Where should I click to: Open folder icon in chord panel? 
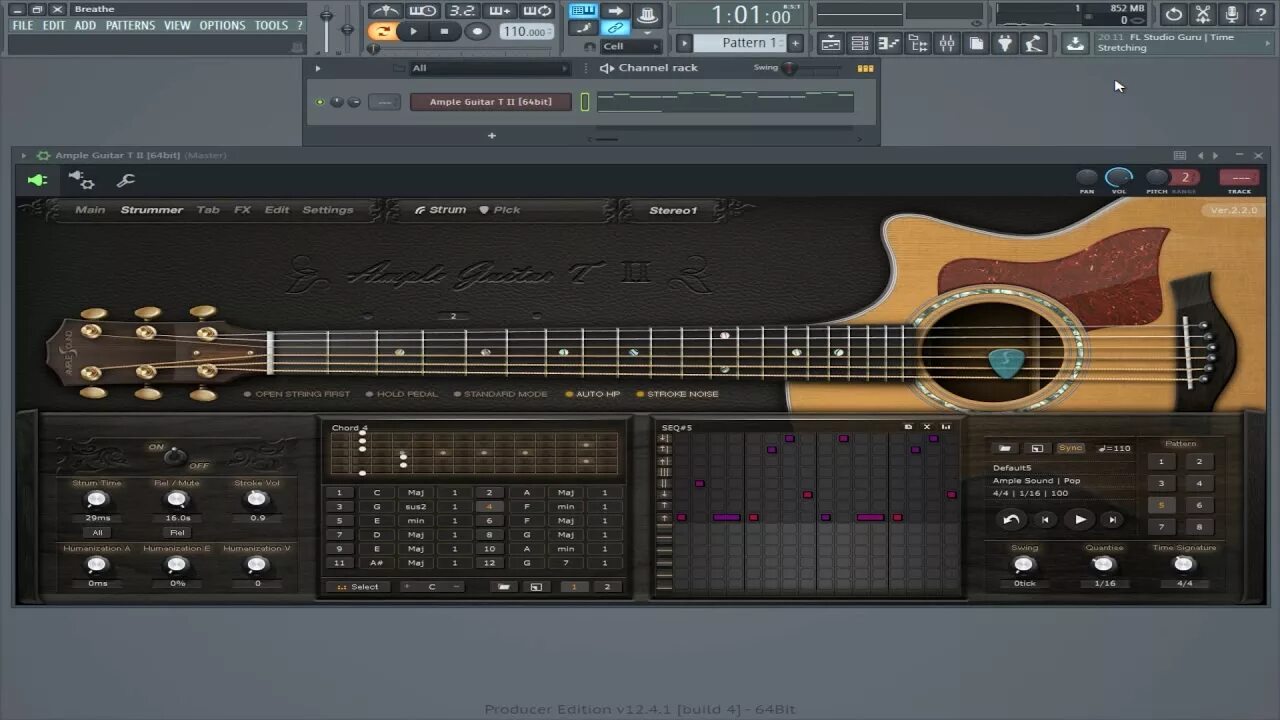click(504, 587)
